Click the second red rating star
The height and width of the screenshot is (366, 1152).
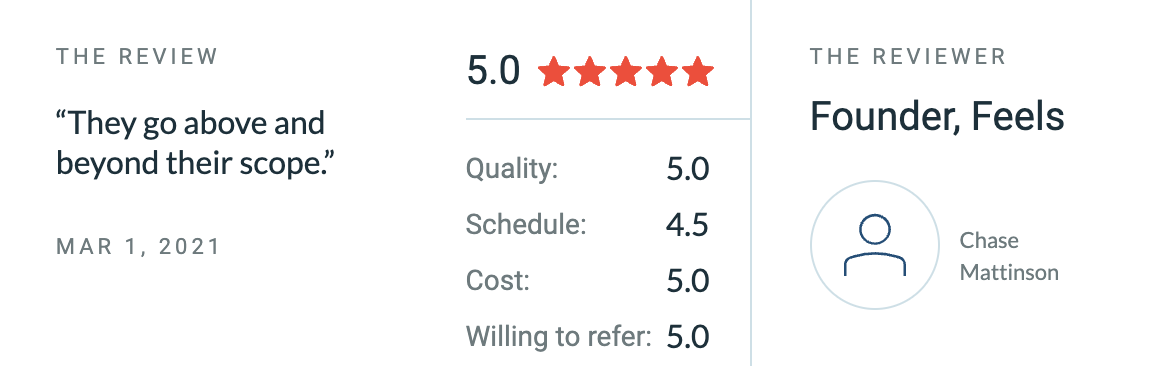(590, 73)
